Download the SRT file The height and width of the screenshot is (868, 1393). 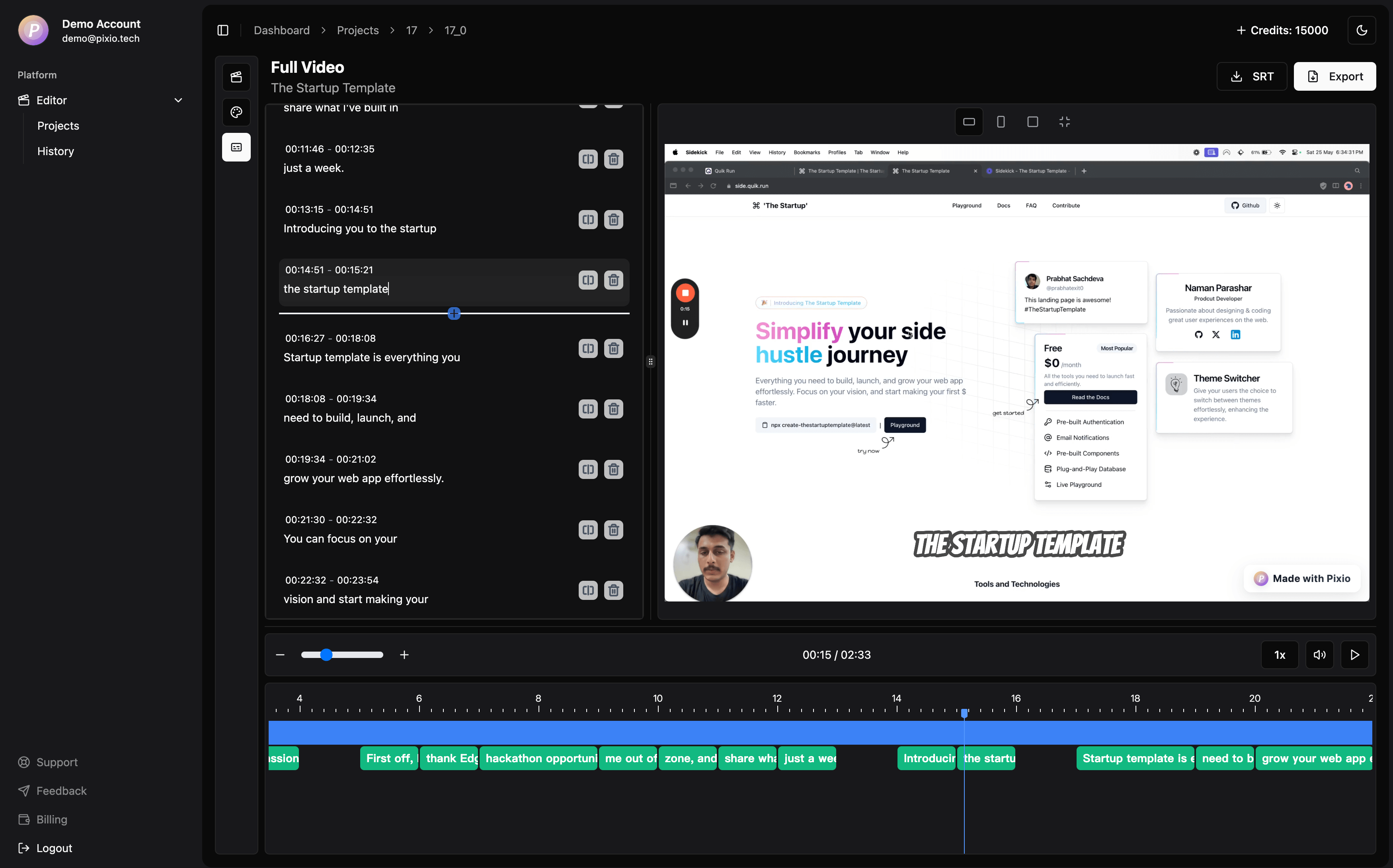pyautogui.click(x=1252, y=76)
